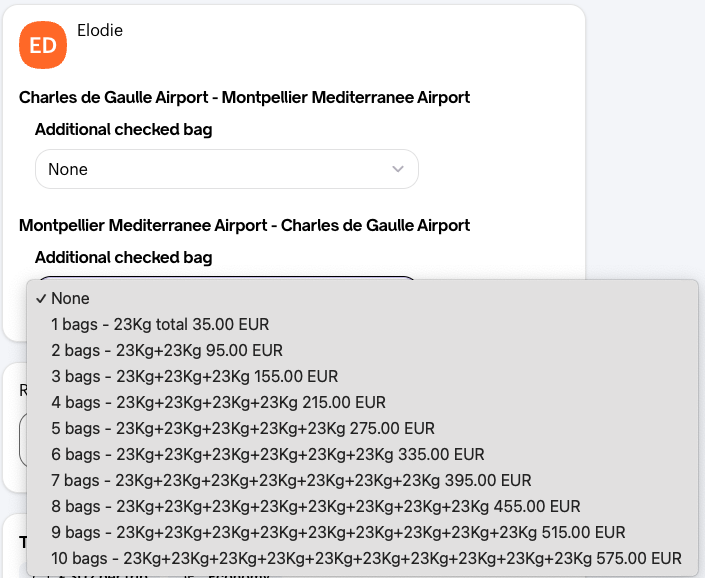Choose 4 bags for 215.00 EUR
Screen dimensions: 705x578
[x=218, y=403]
